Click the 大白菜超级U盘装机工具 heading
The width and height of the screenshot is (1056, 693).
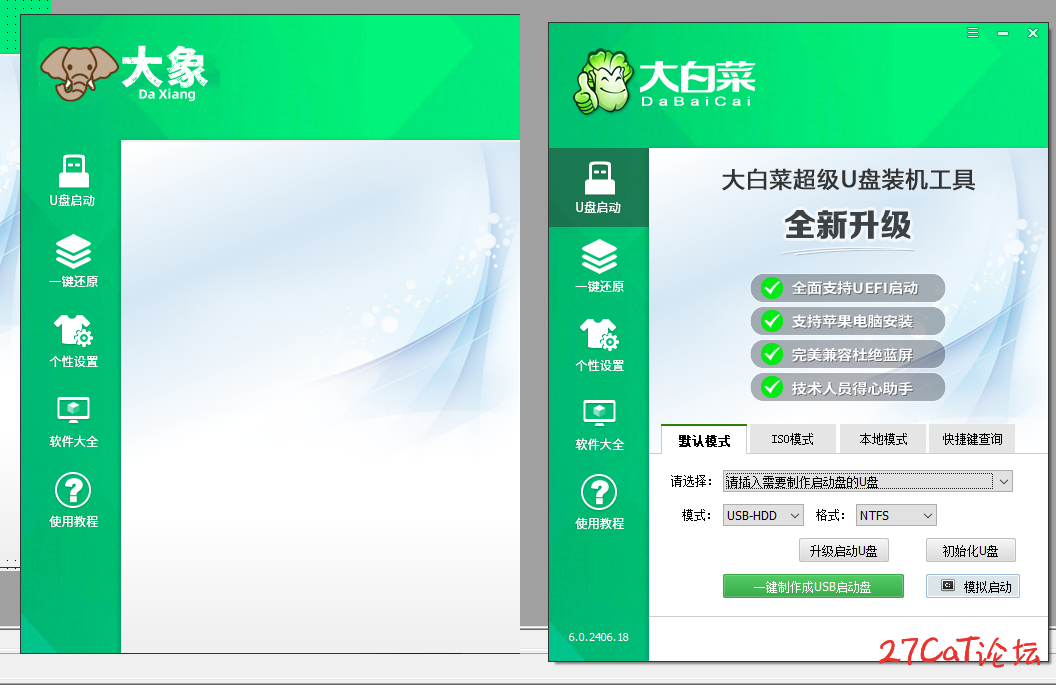click(848, 180)
